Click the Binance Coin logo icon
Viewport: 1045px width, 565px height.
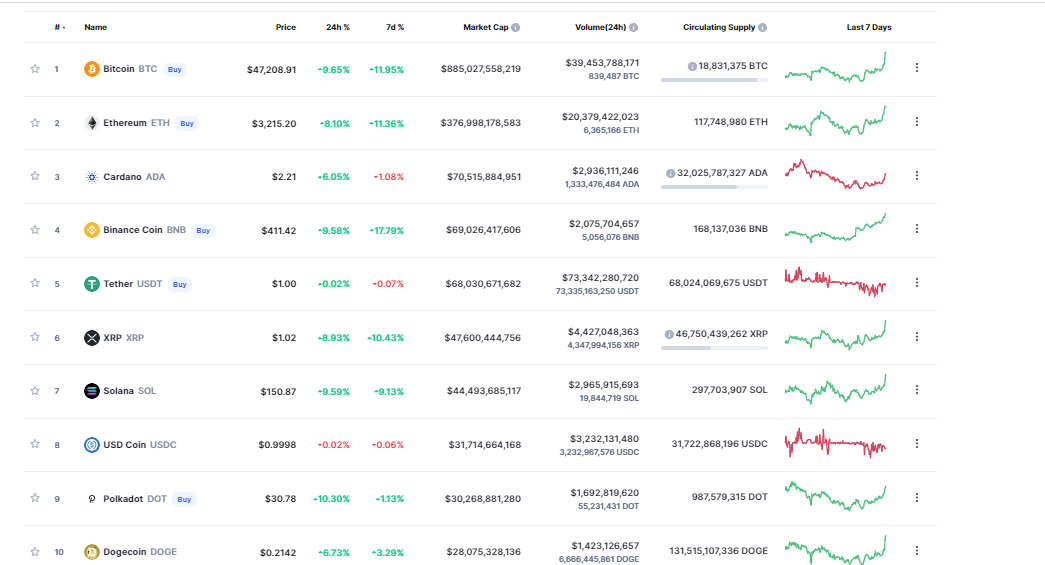tap(91, 230)
